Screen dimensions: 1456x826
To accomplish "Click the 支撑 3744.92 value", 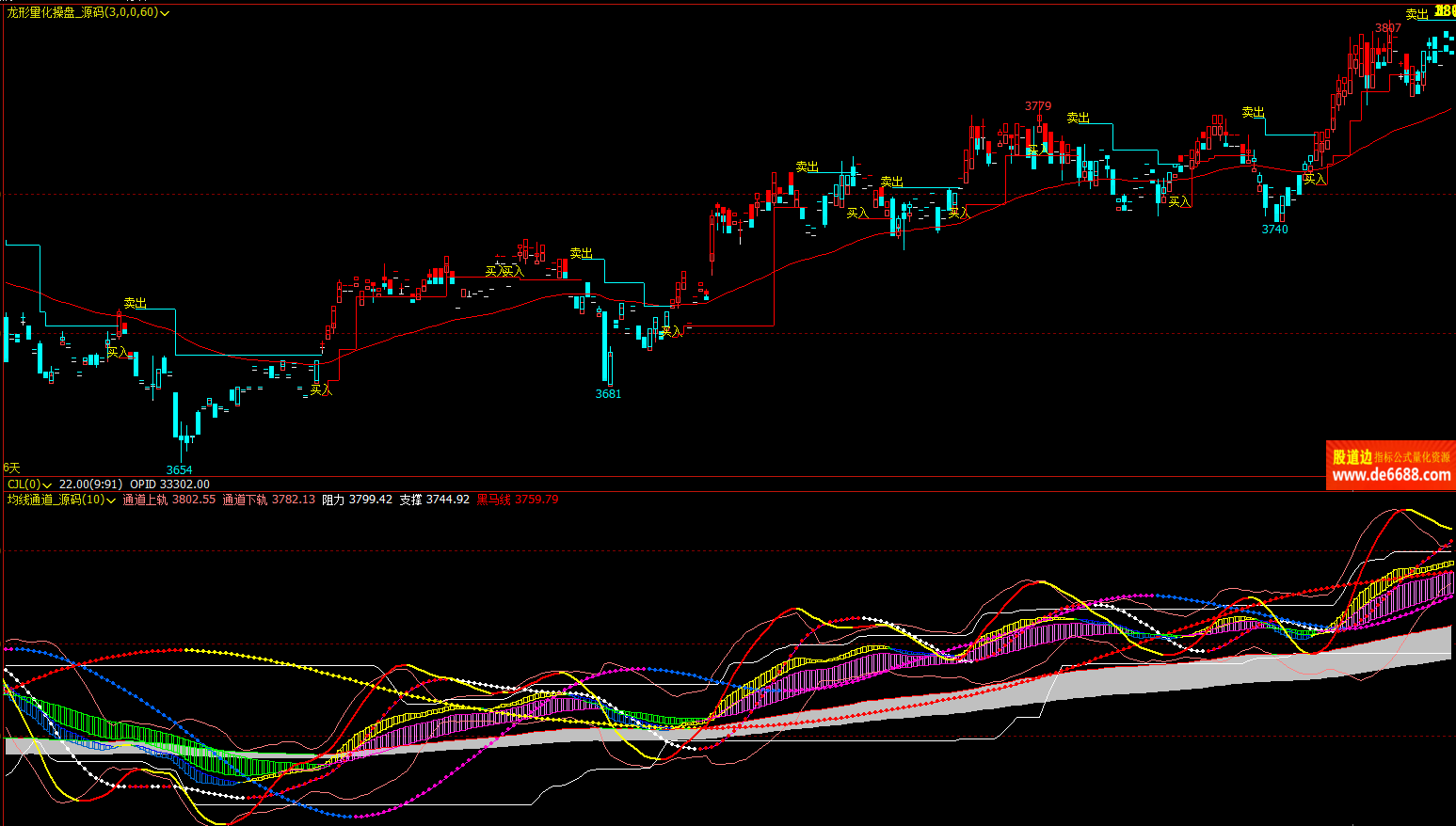I will pos(434,500).
